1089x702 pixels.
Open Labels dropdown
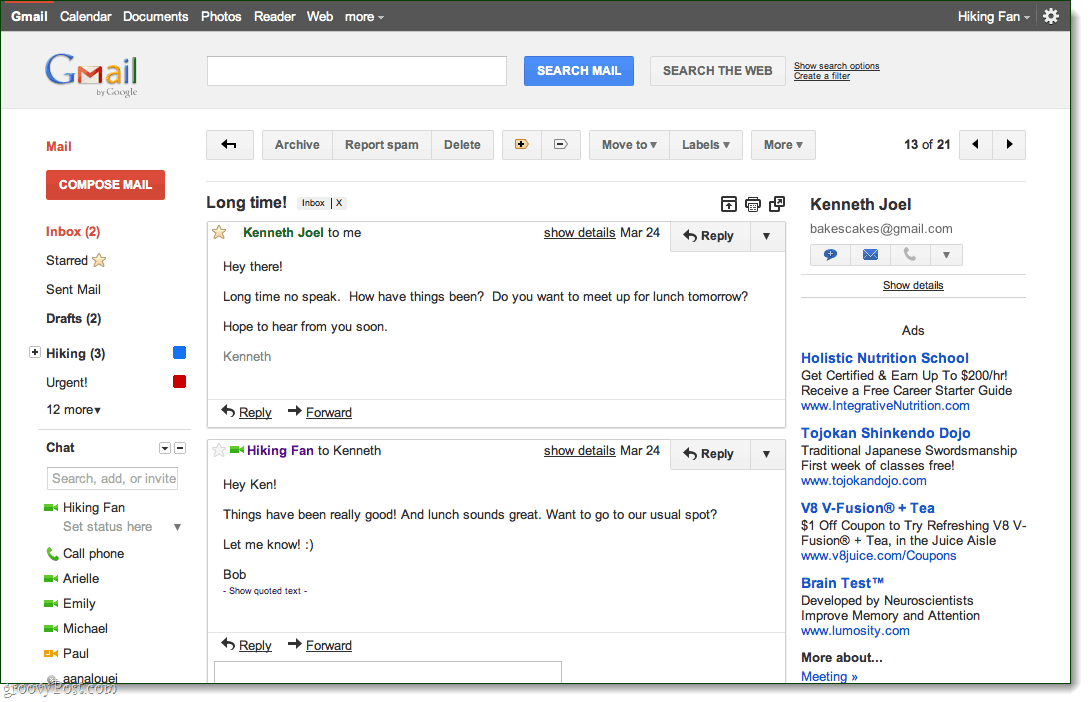[x=706, y=144]
